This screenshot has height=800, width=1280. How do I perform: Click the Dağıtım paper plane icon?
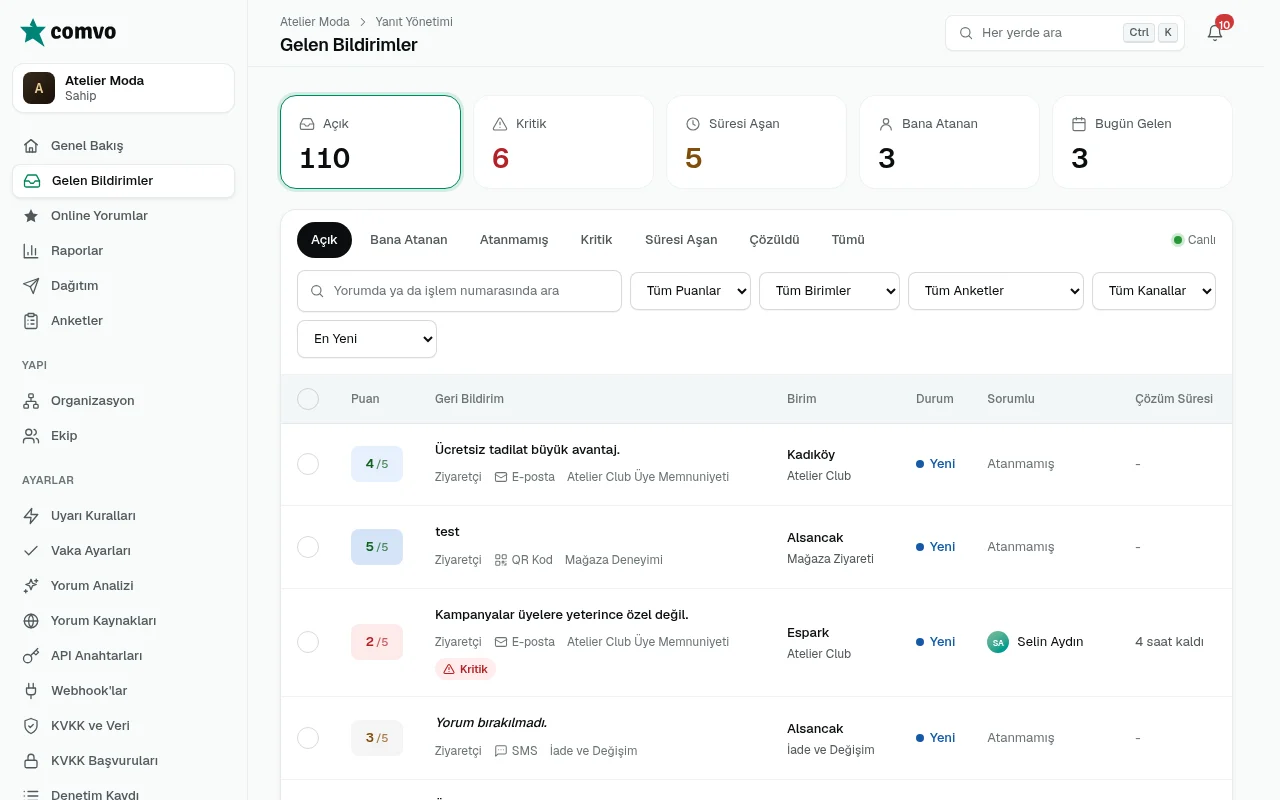click(x=31, y=286)
